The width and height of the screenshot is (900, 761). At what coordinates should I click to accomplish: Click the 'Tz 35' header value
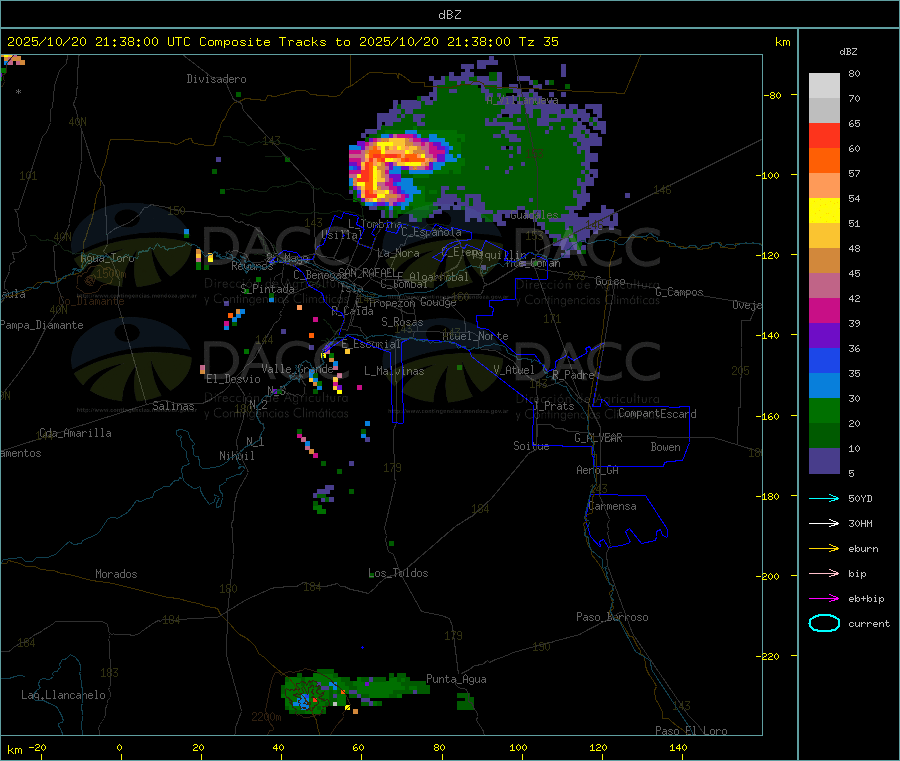click(538, 42)
